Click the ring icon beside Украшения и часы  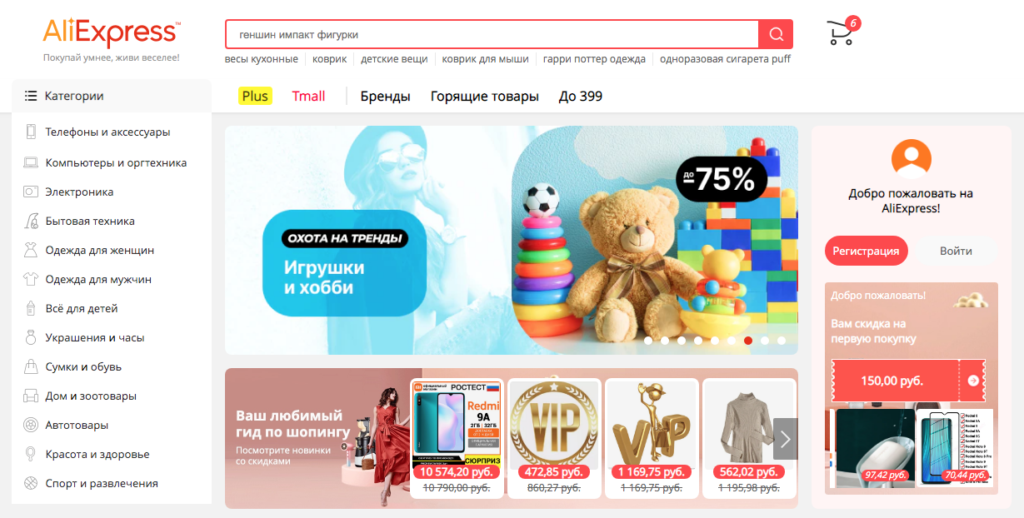pos(31,338)
